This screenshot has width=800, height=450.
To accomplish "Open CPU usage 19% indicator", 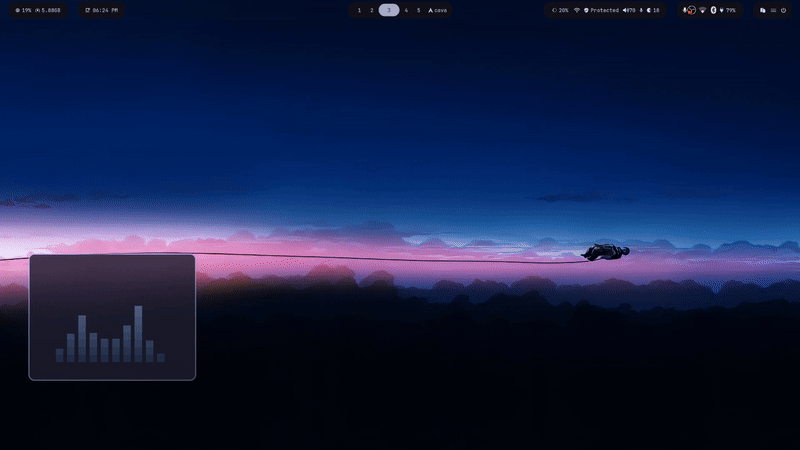I will pyautogui.click(x=23, y=10).
